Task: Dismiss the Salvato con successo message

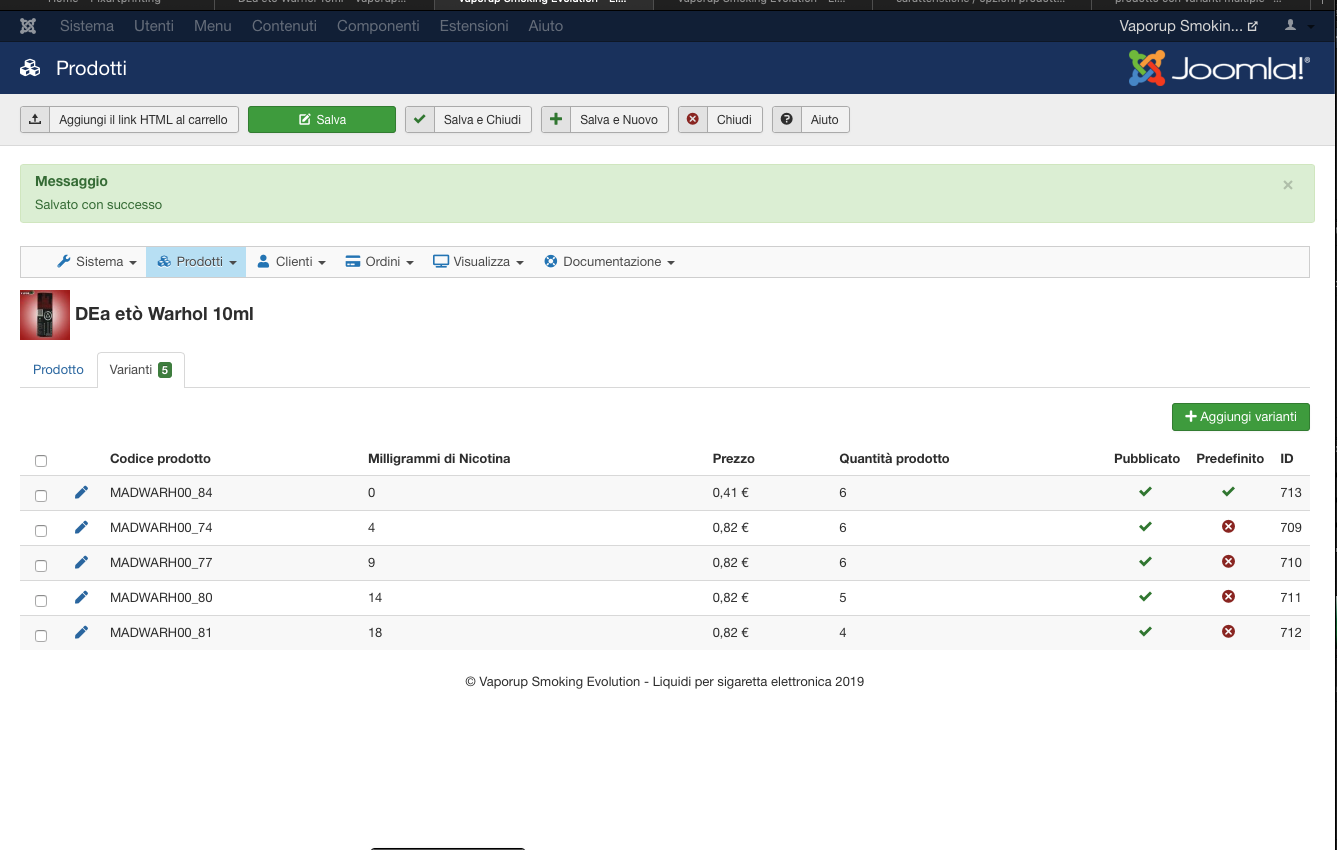Action: [1287, 185]
